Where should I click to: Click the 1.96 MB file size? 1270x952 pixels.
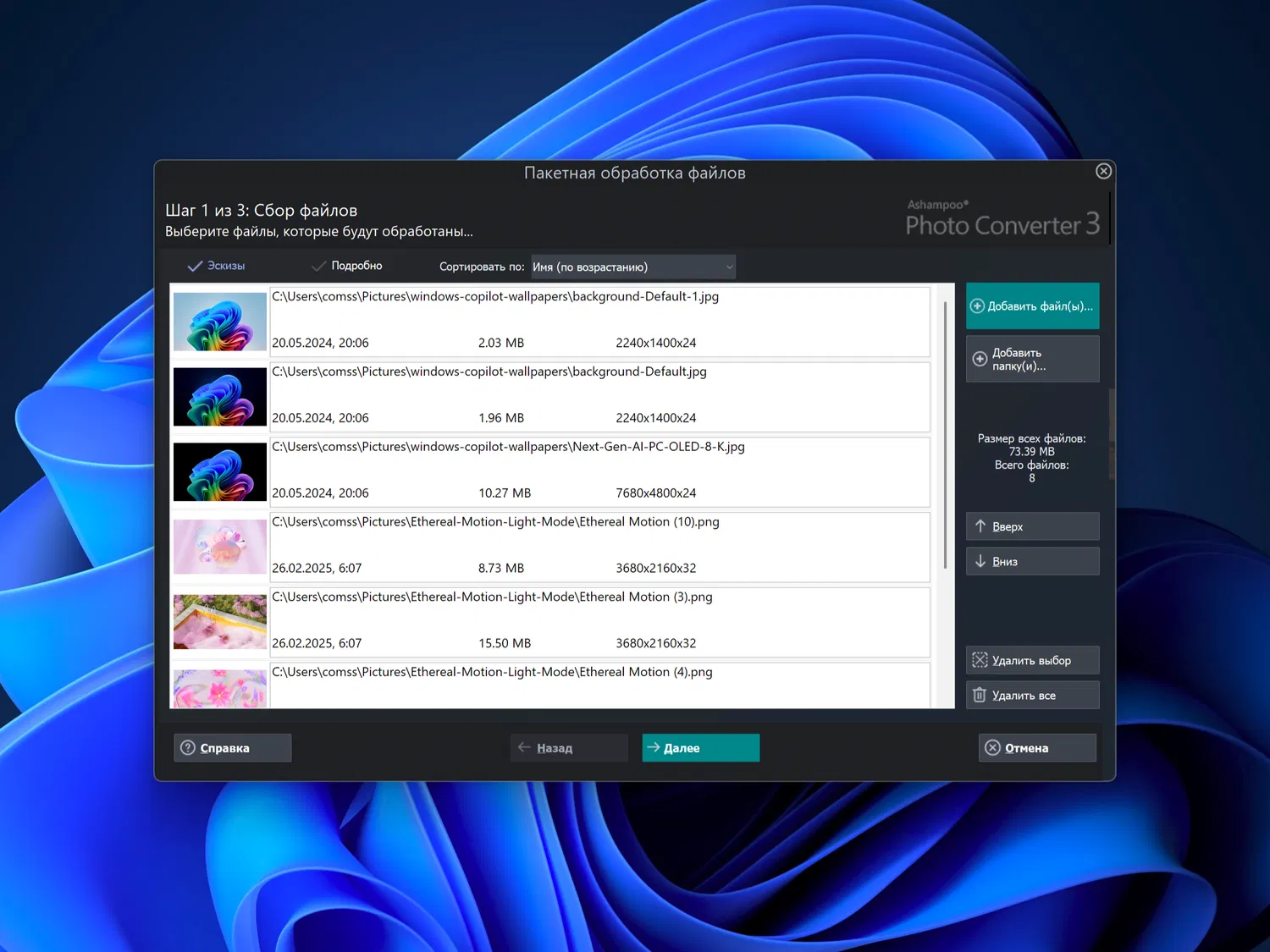coord(501,418)
